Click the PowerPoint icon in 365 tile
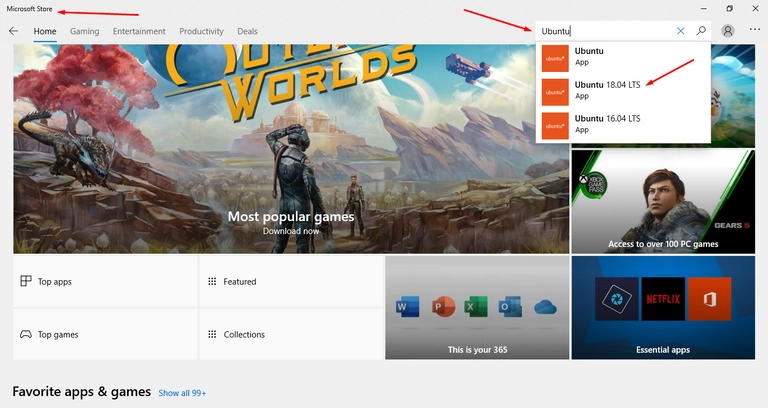 coord(443,307)
